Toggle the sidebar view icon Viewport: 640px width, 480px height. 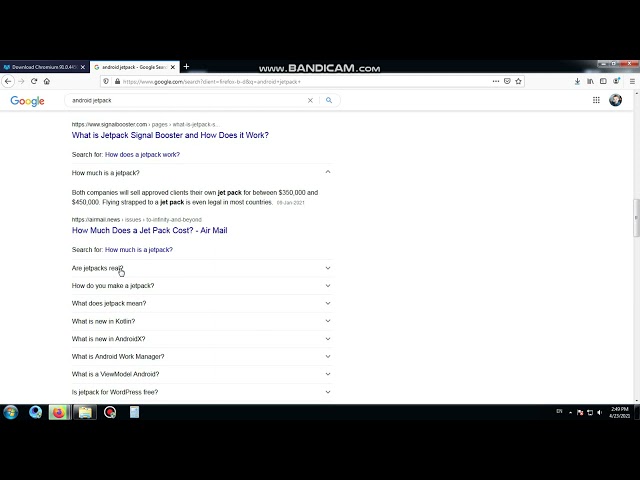click(603, 81)
